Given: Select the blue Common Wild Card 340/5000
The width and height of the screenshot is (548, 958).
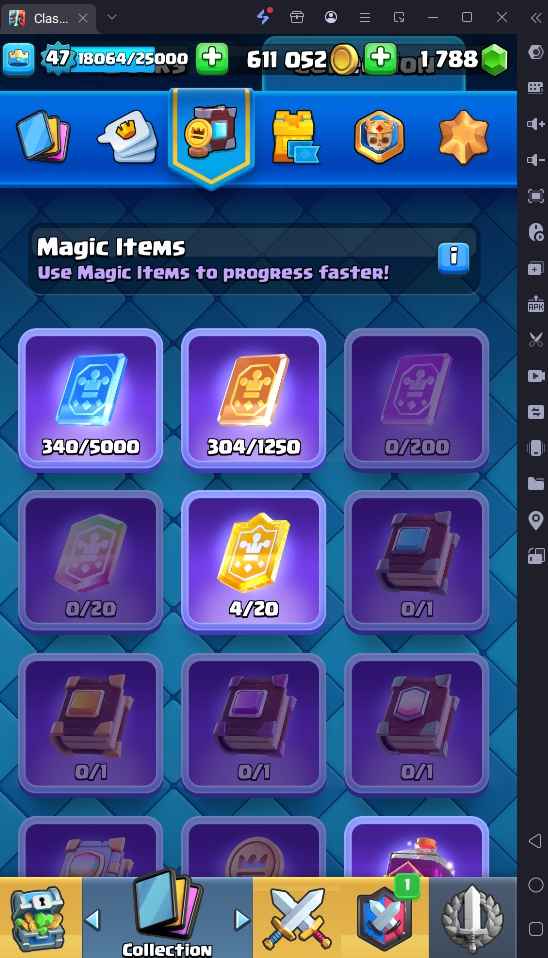Looking at the screenshot, I should click(x=90, y=399).
